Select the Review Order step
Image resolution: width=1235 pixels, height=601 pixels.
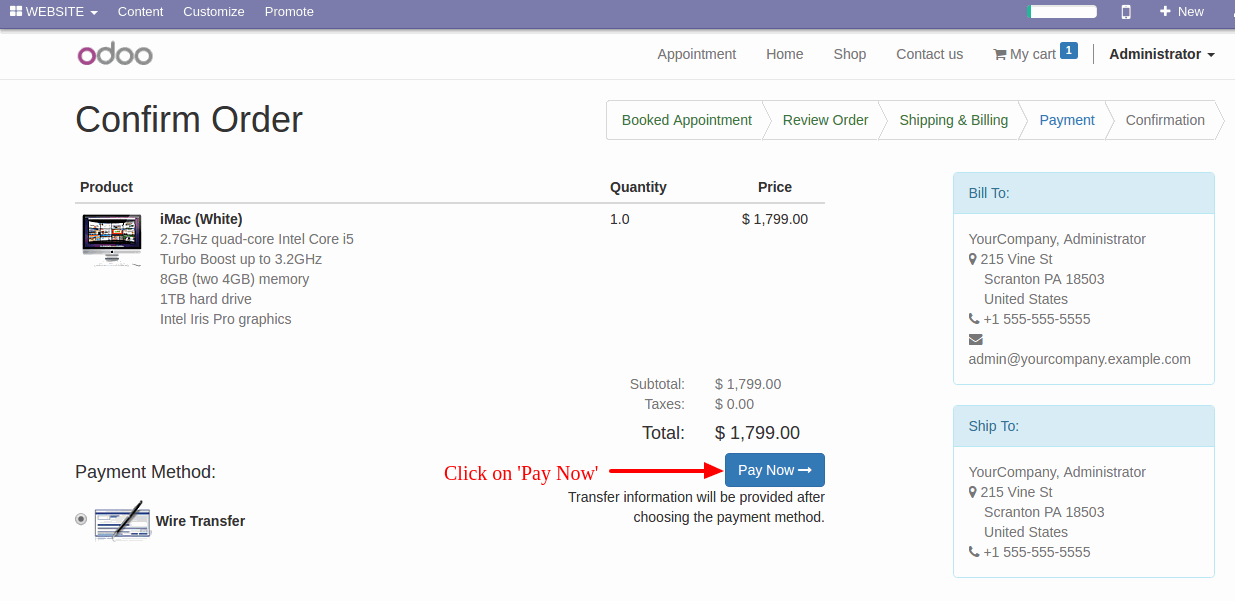[x=825, y=120]
